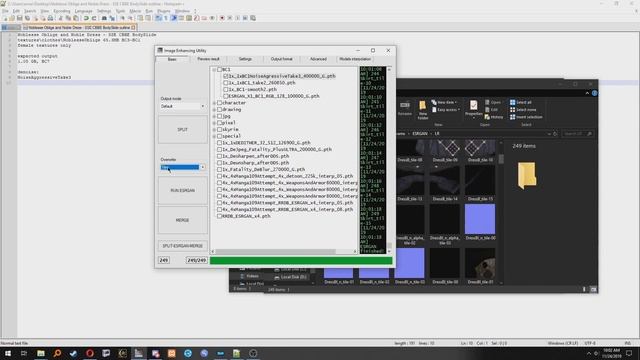
Task: Click the Notepad++ Undo toolbar icon
Action: coord(86,18)
